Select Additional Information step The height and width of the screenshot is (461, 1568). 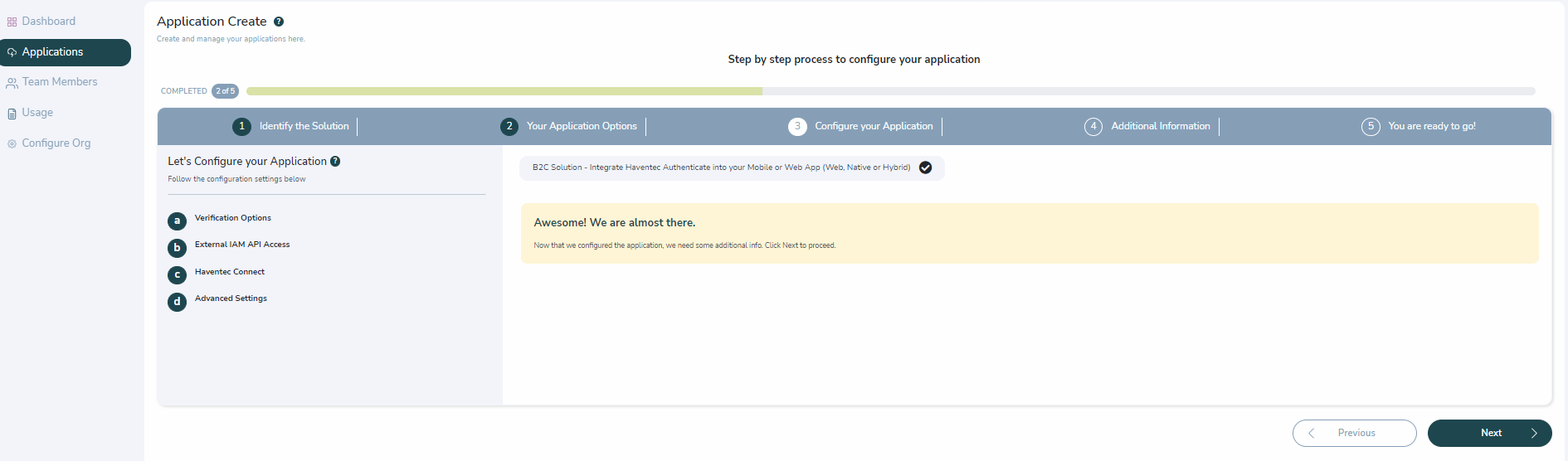click(x=1161, y=126)
